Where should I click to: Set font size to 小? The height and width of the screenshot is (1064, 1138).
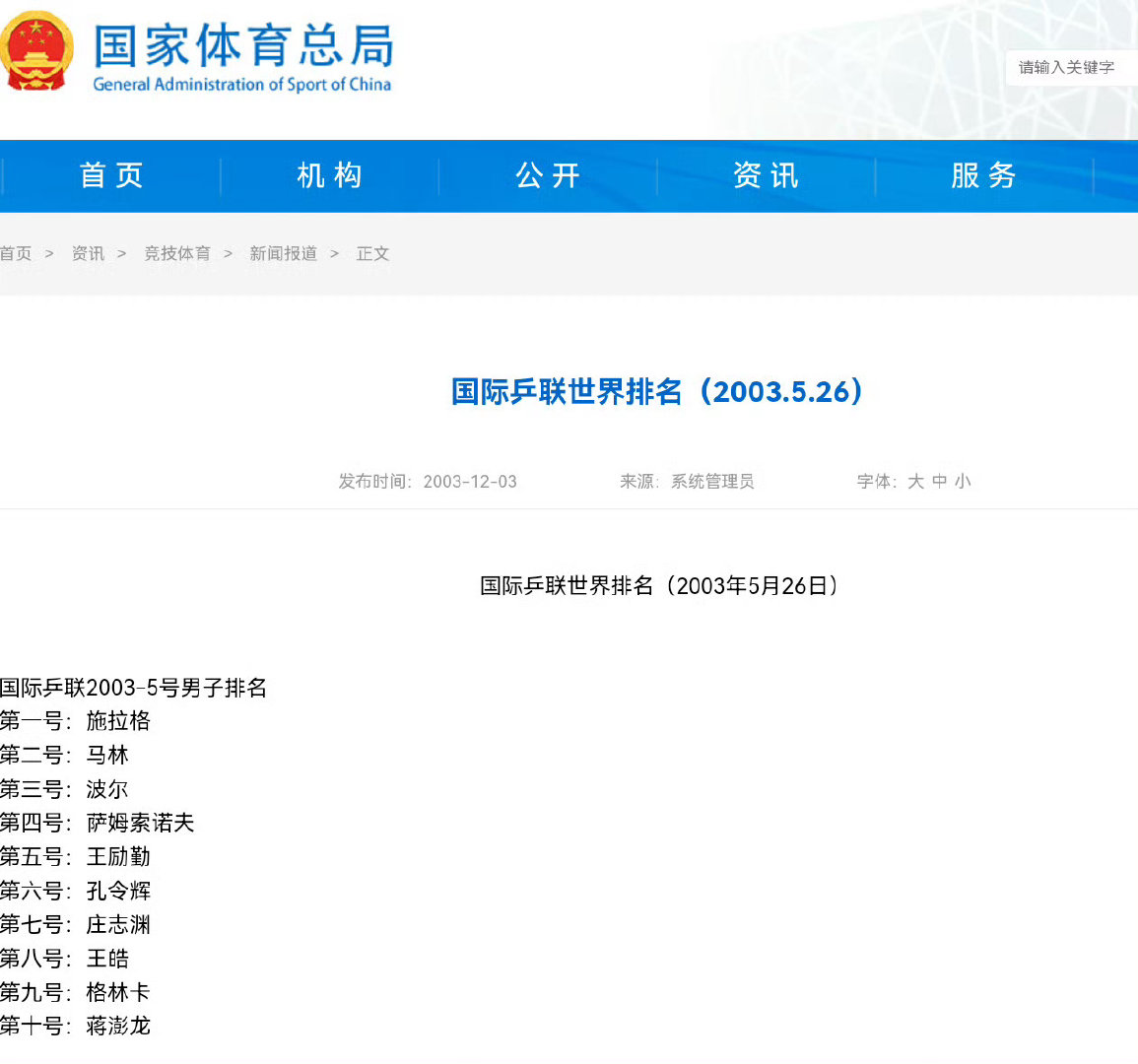(x=963, y=481)
